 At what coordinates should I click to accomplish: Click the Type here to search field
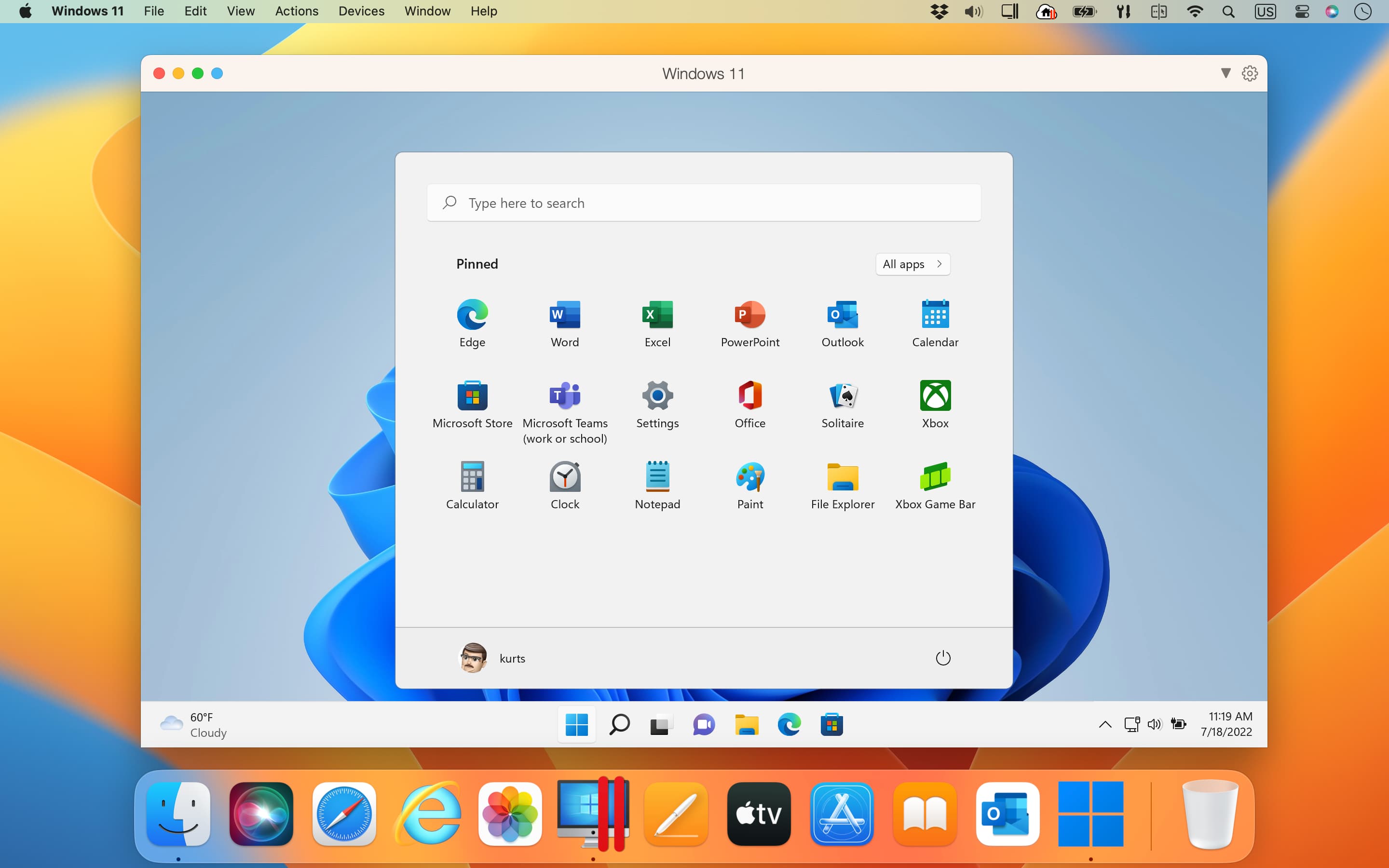coord(703,203)
